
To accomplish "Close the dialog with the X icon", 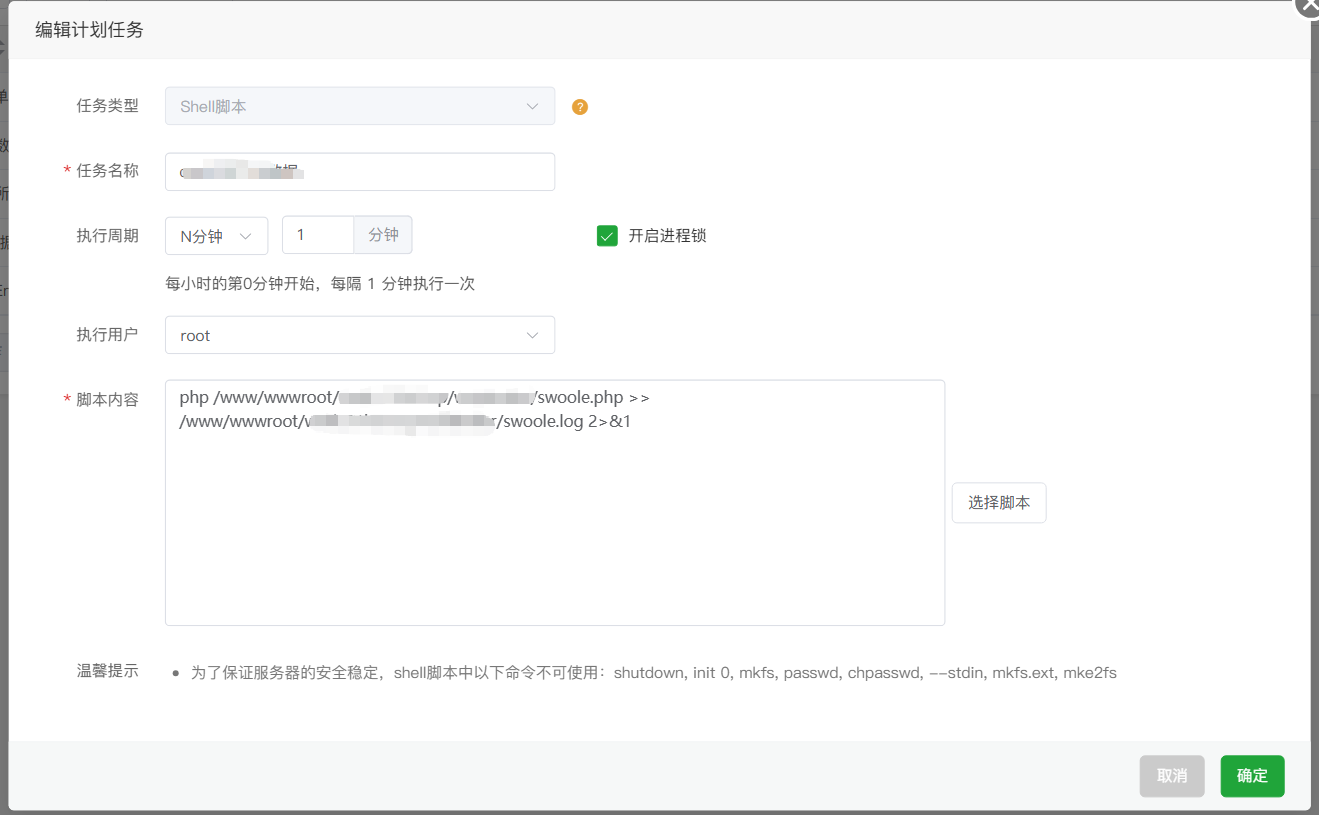I will (1308, 9).
